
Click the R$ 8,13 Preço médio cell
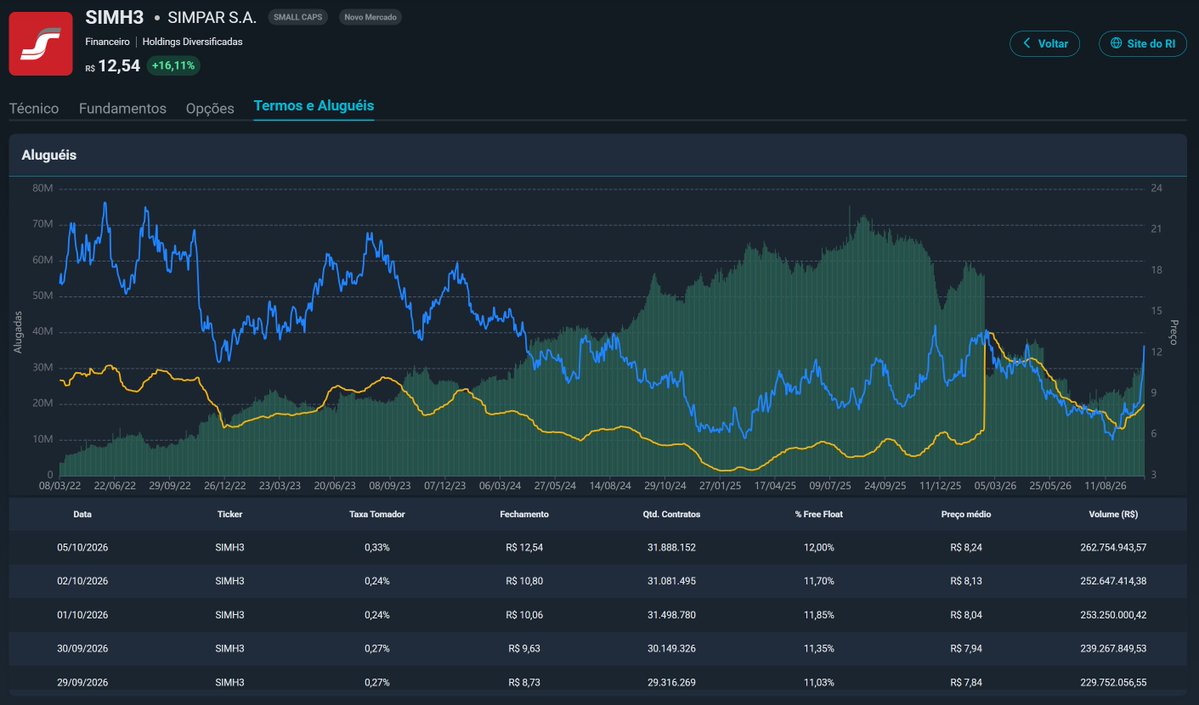point(966,581)
